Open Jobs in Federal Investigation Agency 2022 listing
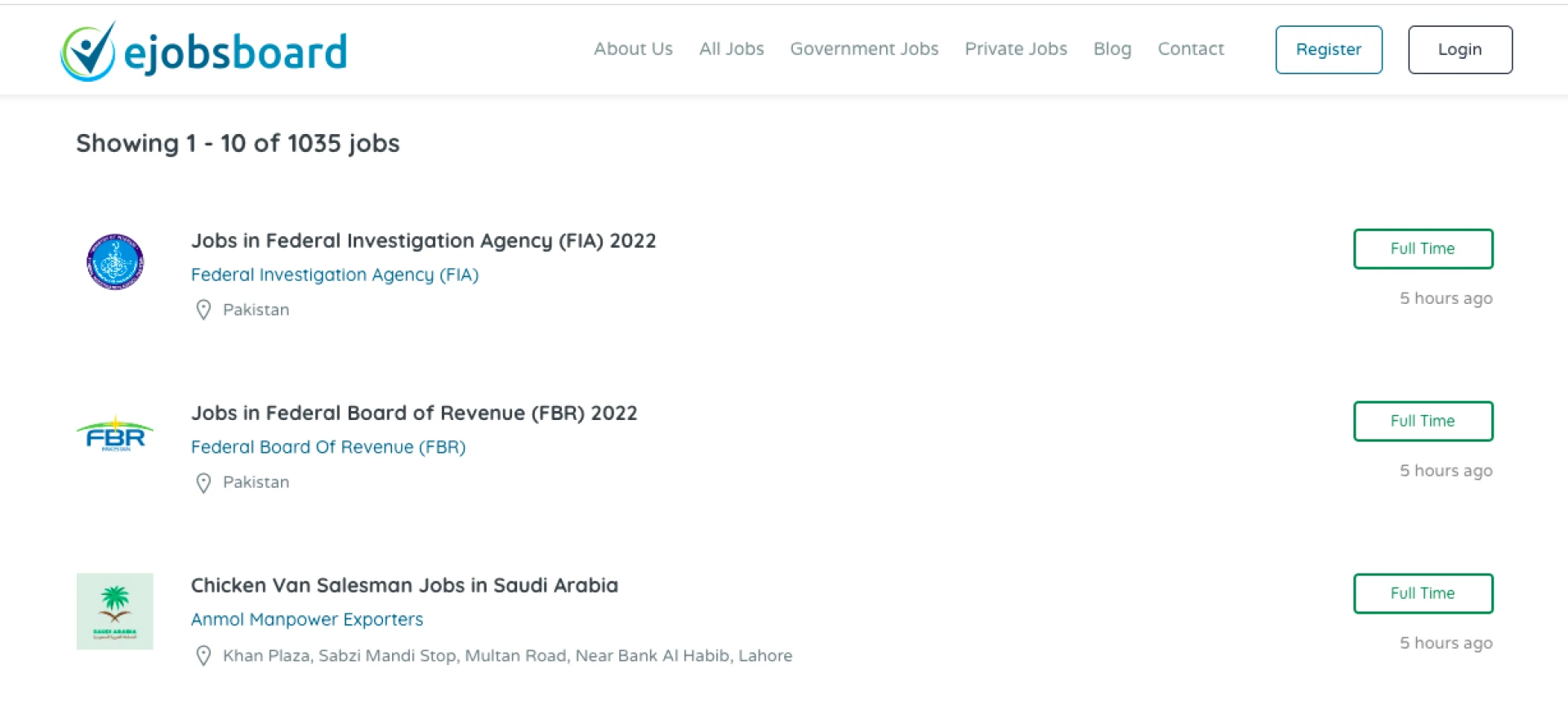Viewport: 1568px width, 706px height. 423,241
